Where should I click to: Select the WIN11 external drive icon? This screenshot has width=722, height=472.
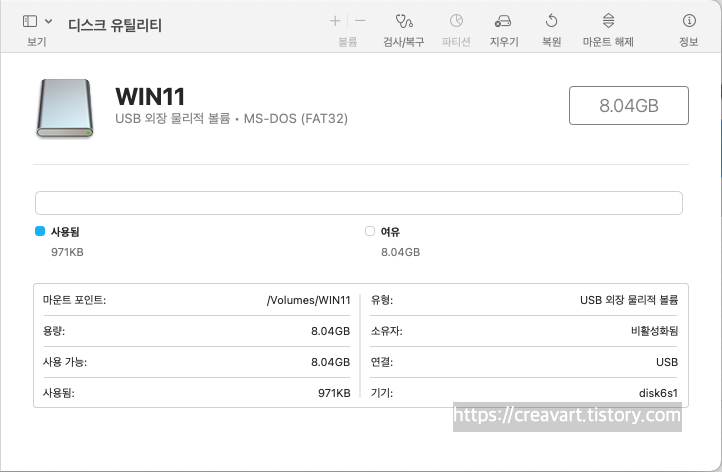(x=65, y=108)
